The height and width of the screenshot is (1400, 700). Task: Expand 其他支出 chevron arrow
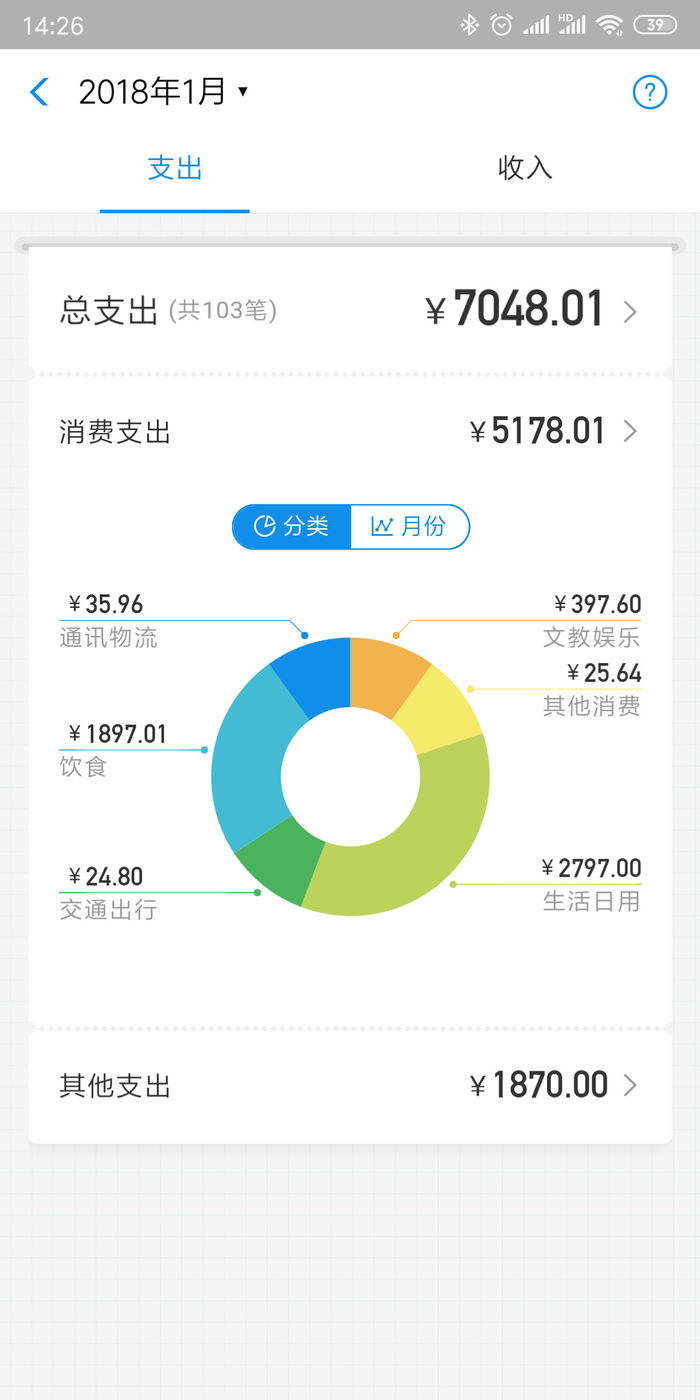pyautogui.click(x=630, y=1085)
